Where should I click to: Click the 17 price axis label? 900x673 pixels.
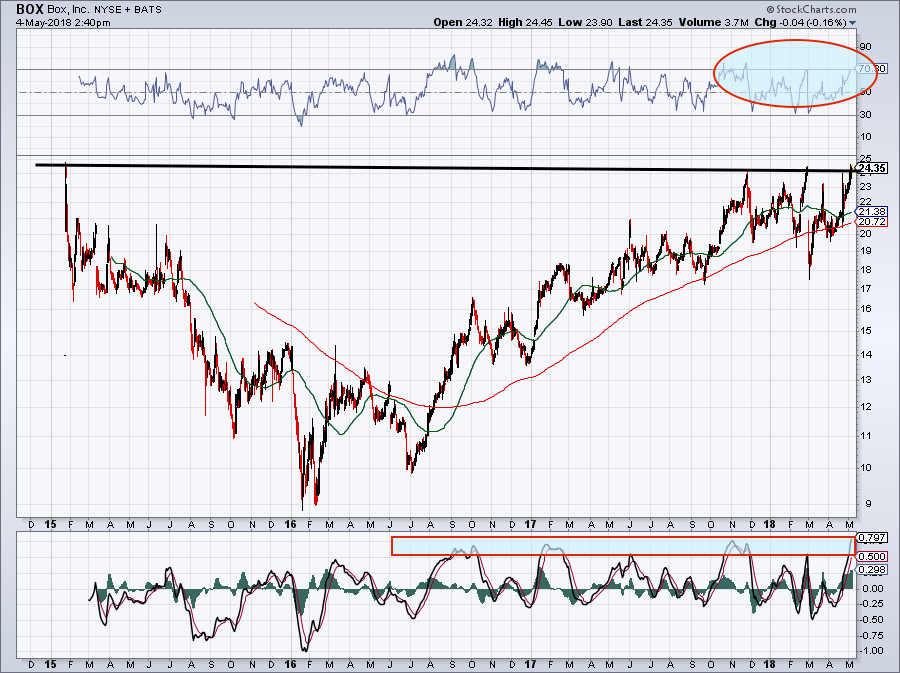point(866,289)
